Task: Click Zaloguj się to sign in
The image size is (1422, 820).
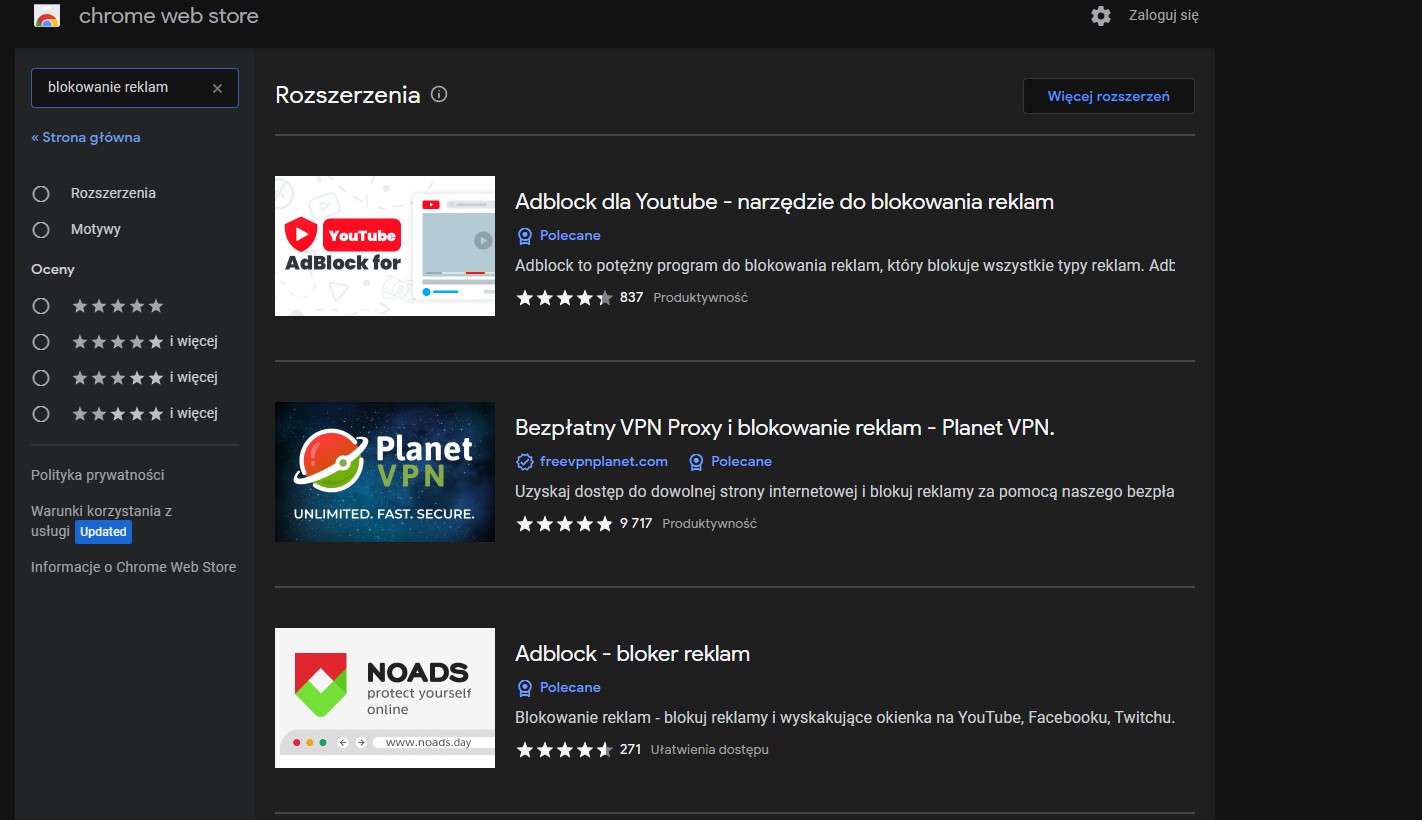Action: point(1164,16)
